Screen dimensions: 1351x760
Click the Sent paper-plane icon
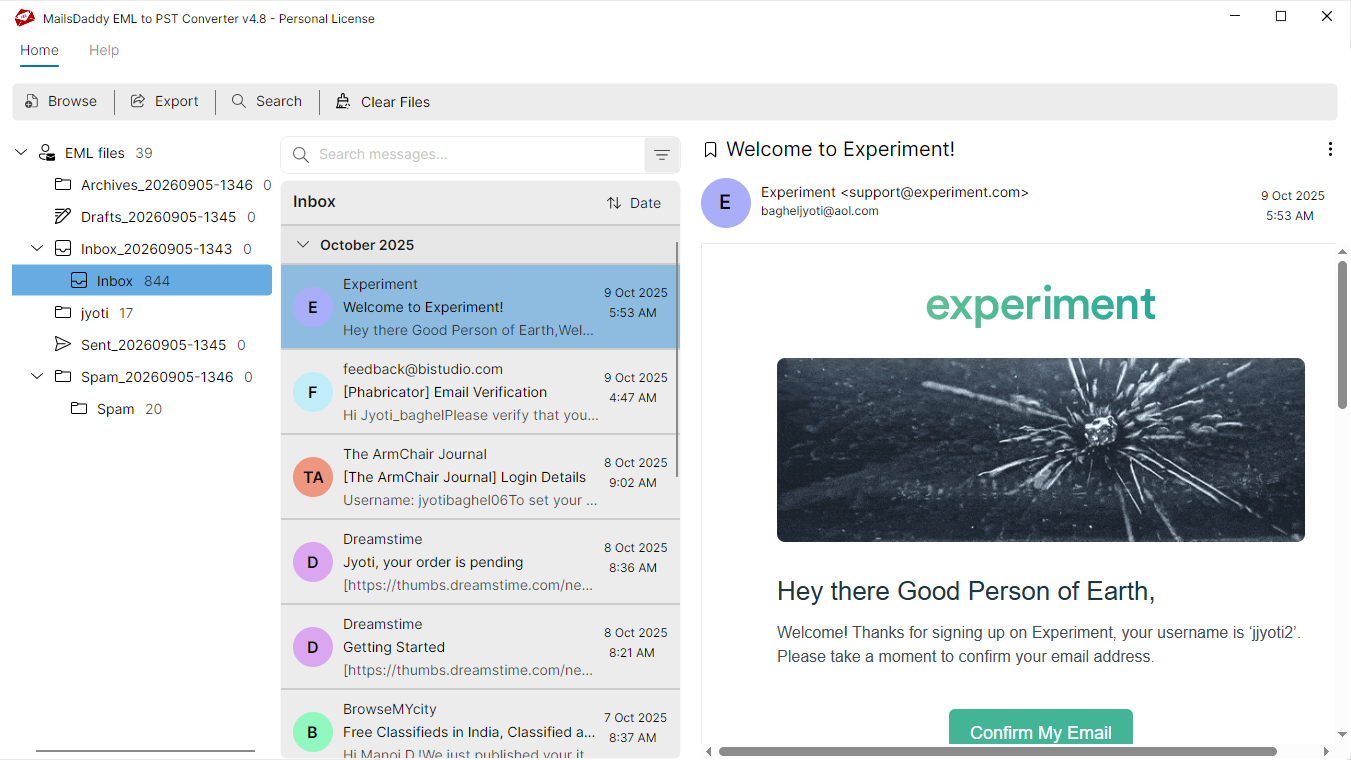click(x=63, y=345)
